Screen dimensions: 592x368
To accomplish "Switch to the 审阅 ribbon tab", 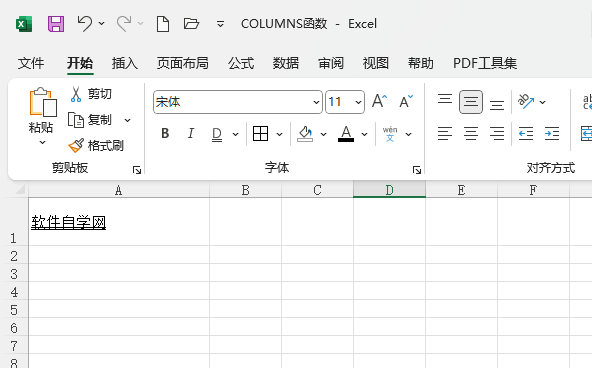I will coord(331,63).
